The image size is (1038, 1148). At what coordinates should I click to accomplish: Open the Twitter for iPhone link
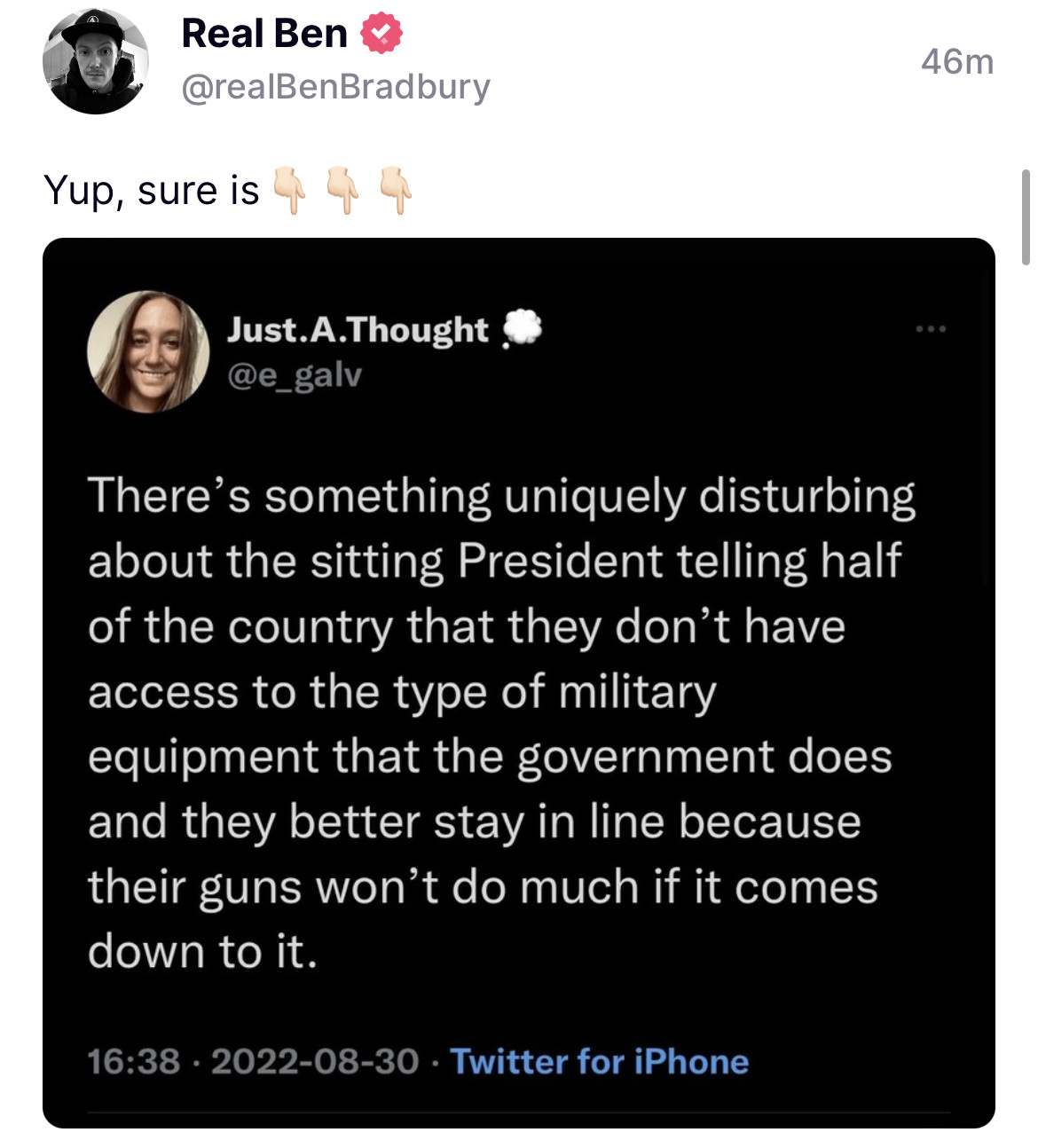(599, 1061)
